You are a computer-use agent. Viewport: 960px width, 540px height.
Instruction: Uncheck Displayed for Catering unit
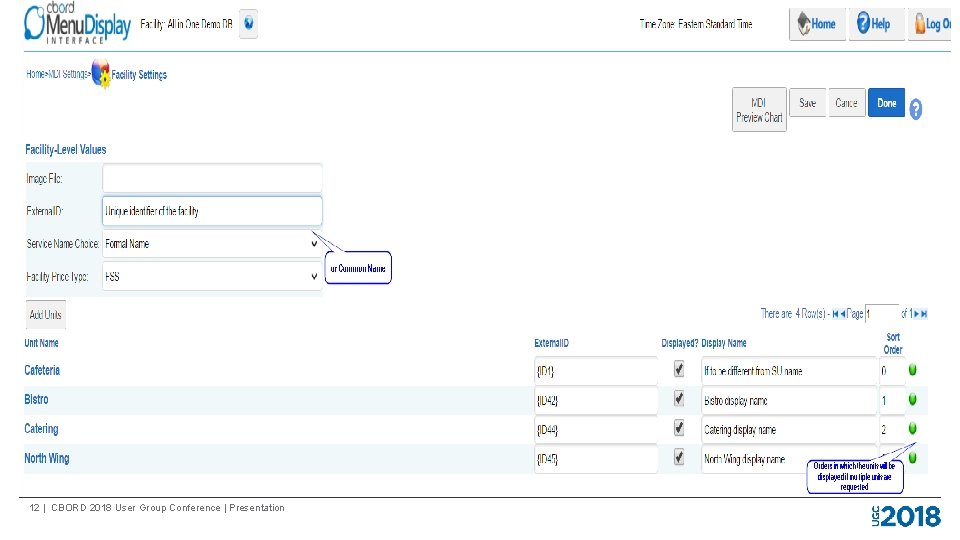[x=678, y=427]
